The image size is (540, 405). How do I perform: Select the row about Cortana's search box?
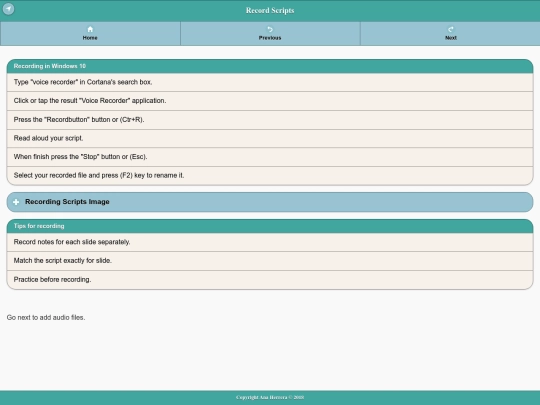(x=270, y=82)
